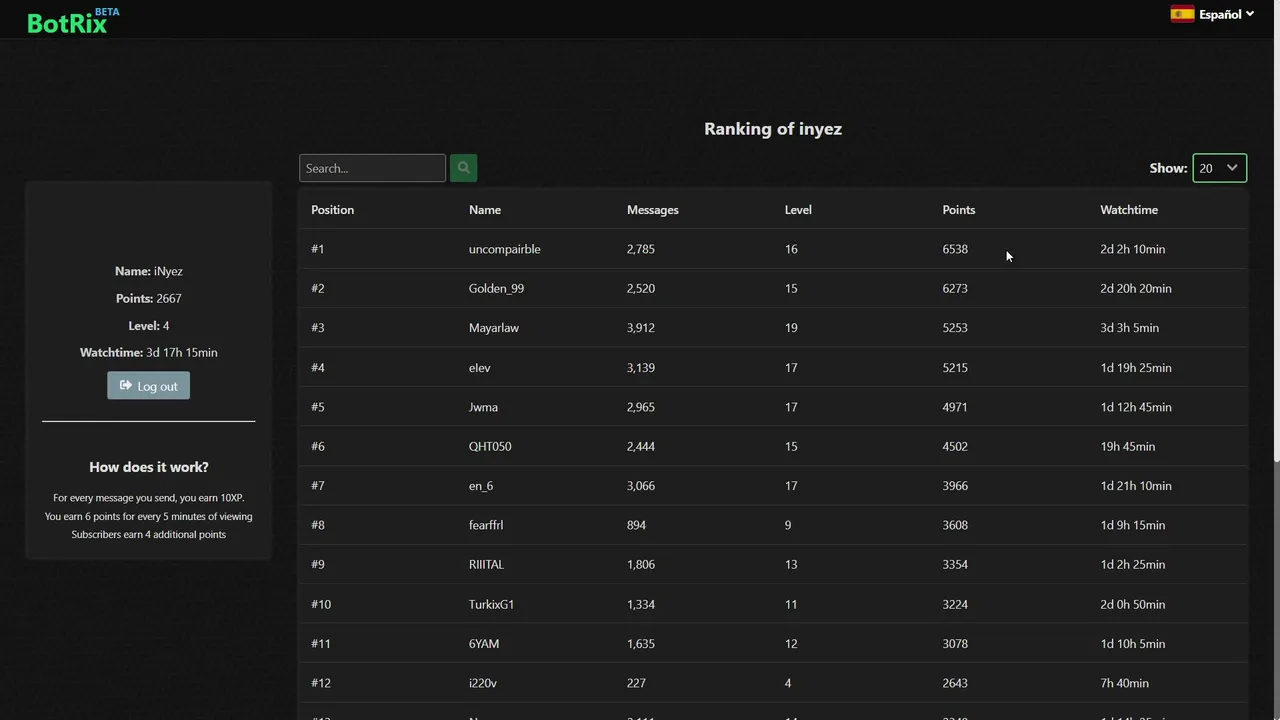Click the Name column header

click(485, 210)
